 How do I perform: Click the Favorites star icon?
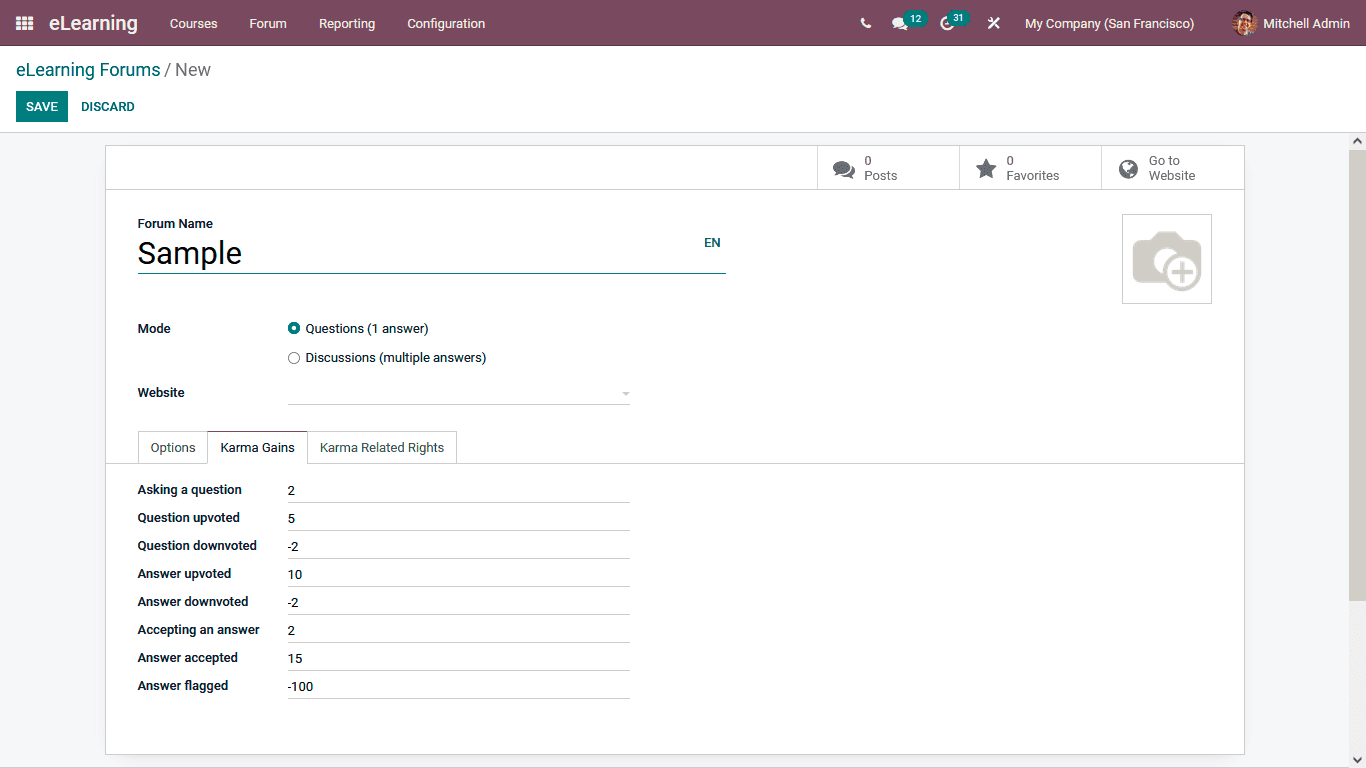click(986, 167)
